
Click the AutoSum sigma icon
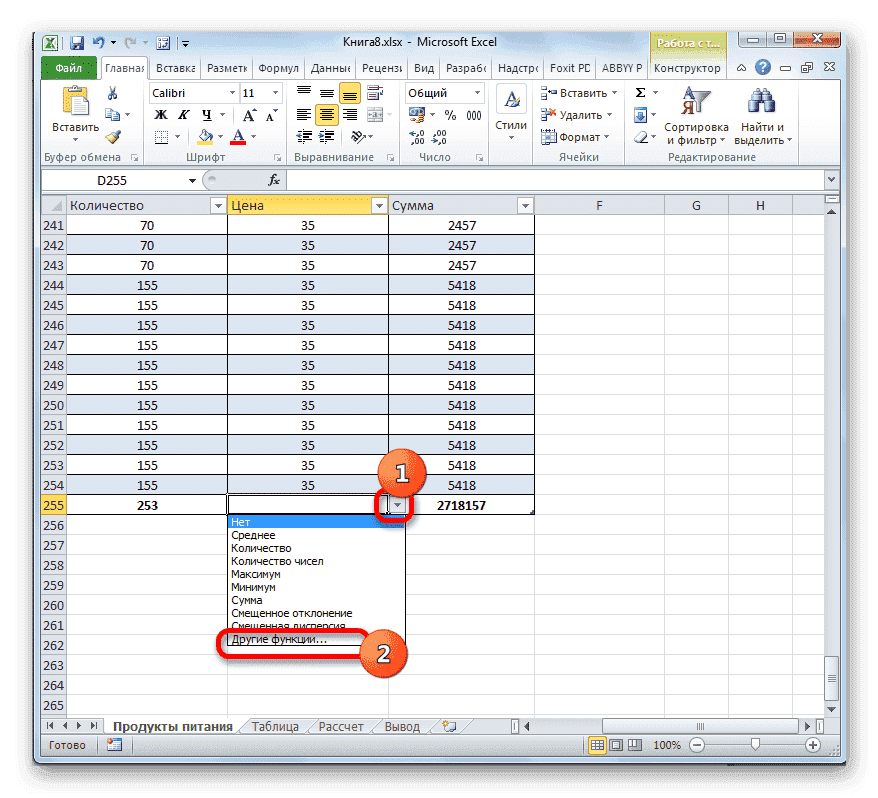pyautogui.click(x=640, y=92)
